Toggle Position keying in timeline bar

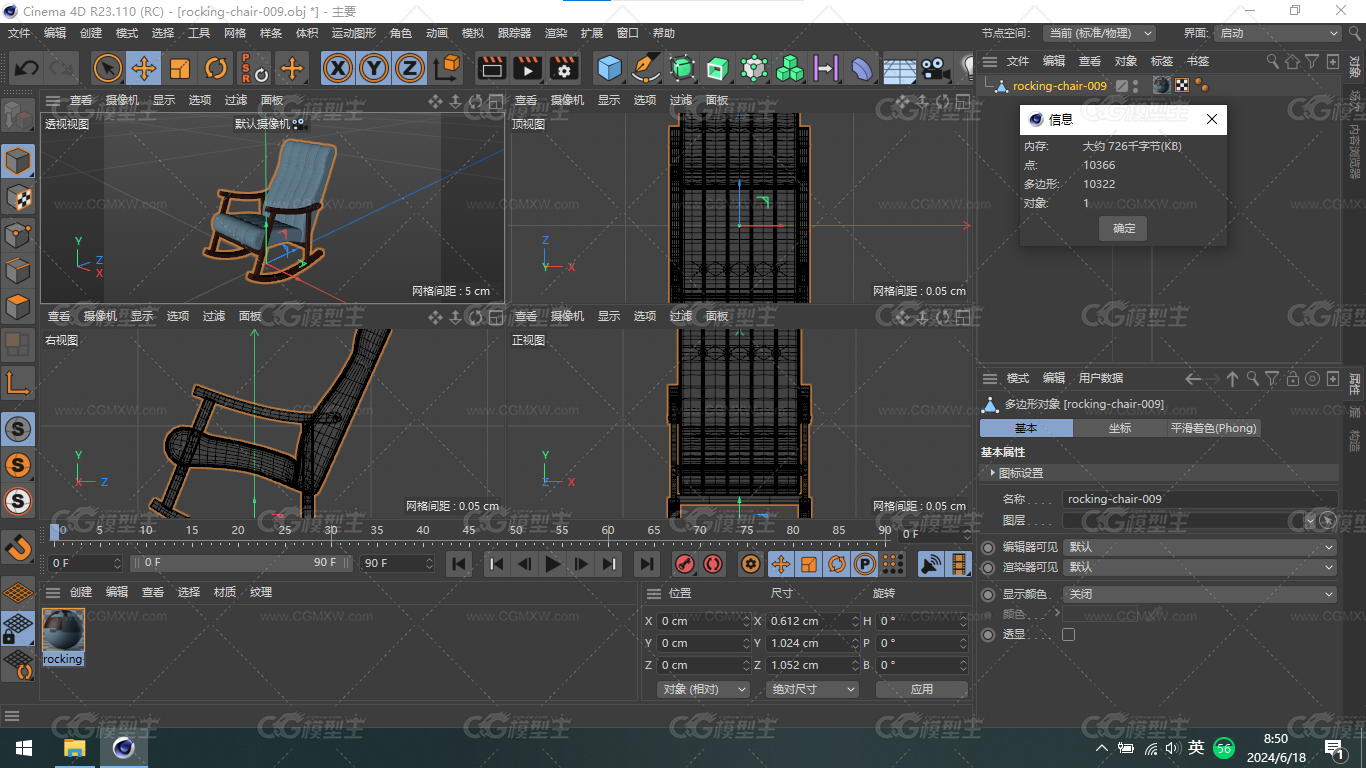(781, 564)
